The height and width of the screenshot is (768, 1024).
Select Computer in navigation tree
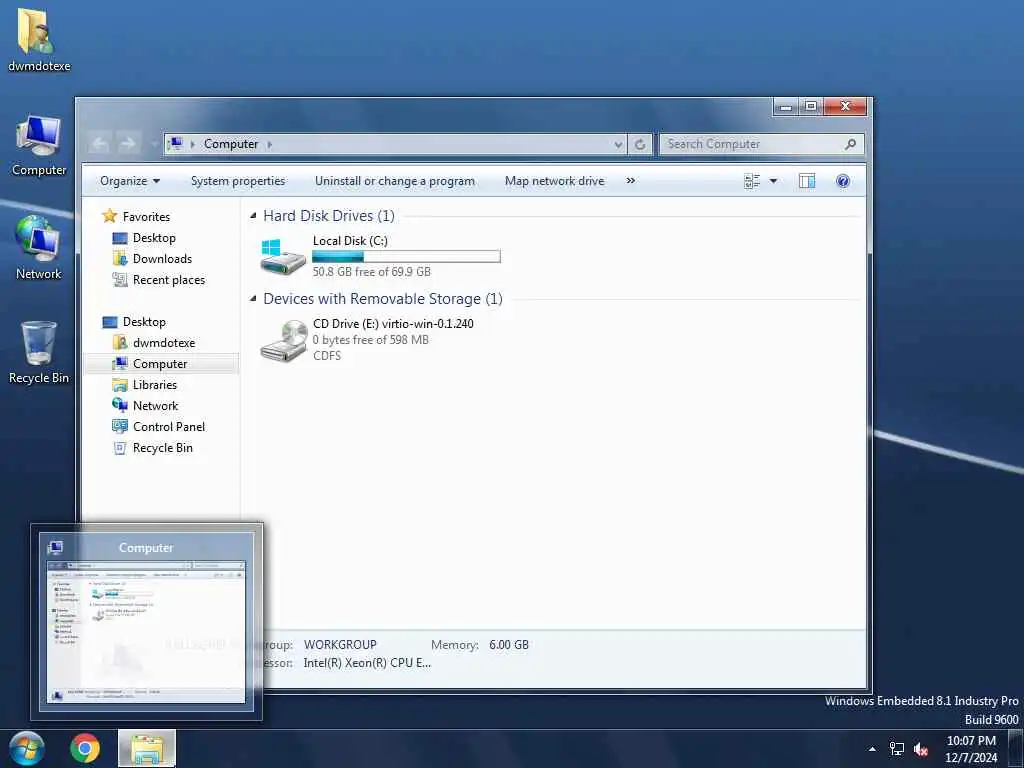click(160, 364)
